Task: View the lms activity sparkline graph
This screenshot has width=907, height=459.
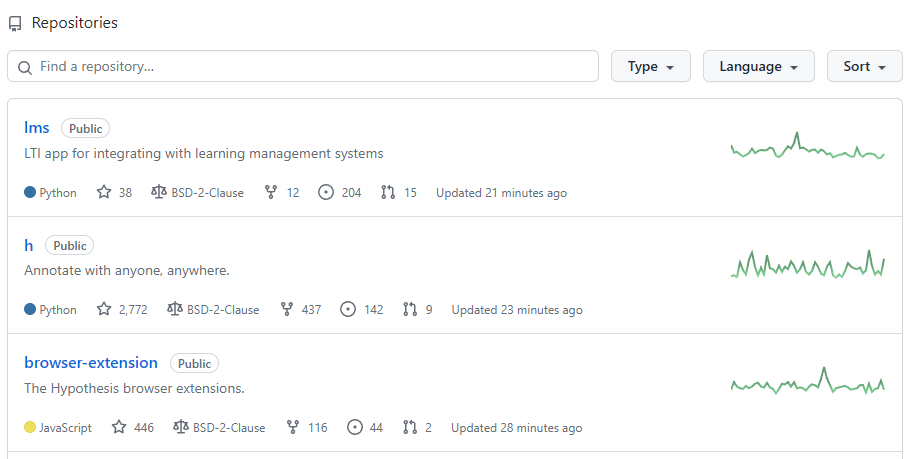Action: pyautogui.click(x=808, y=146)
